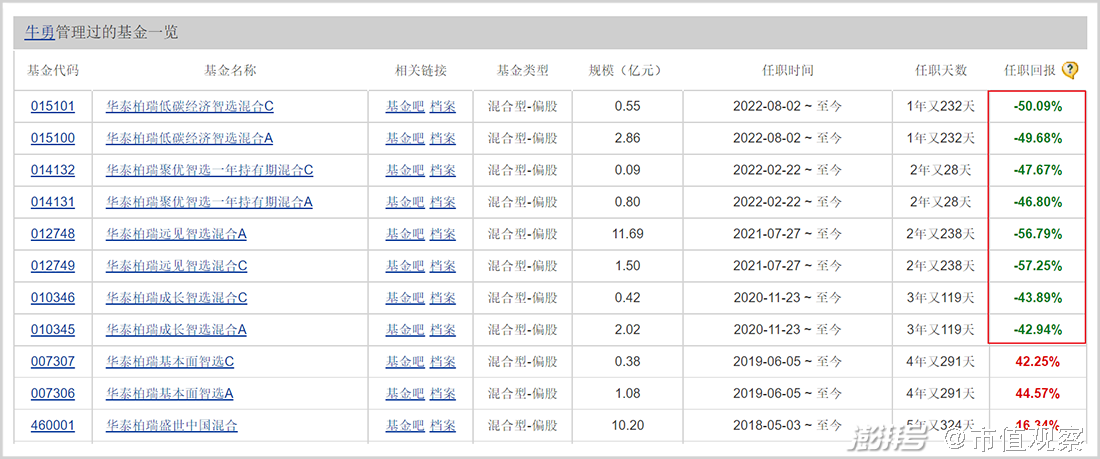
Task: Open fund code 007307 link
Action: click(53, 361)
